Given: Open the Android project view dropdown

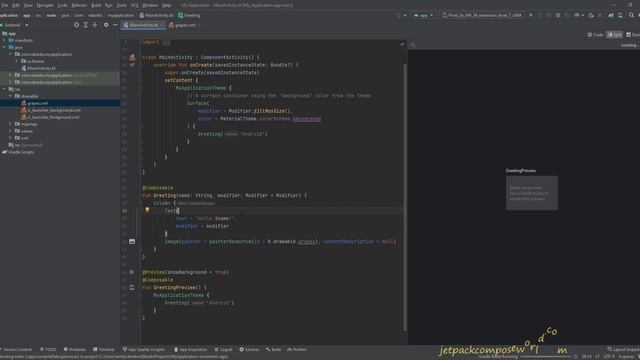Looking at the screenshot, I should 16,25.
